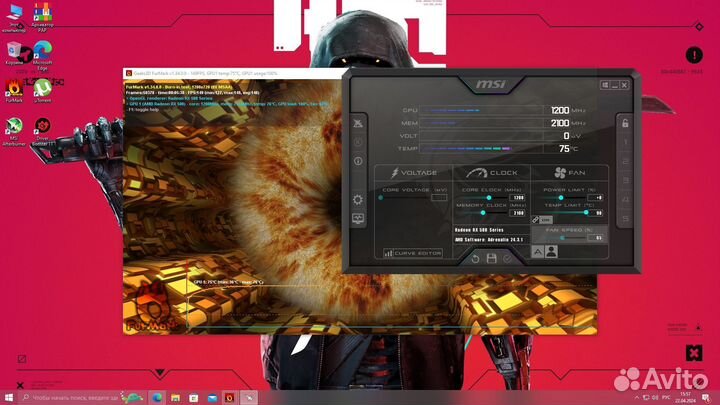This screenshot has width=720, height=405.
Task: Select Afterburner profile slot 4
Action: click(625, 200)
